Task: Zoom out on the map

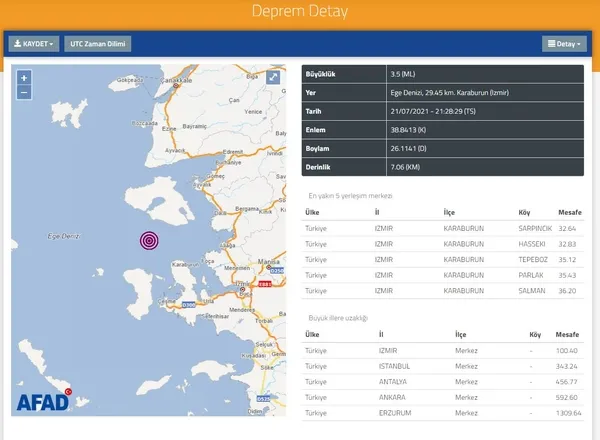Action: [24, 92]
